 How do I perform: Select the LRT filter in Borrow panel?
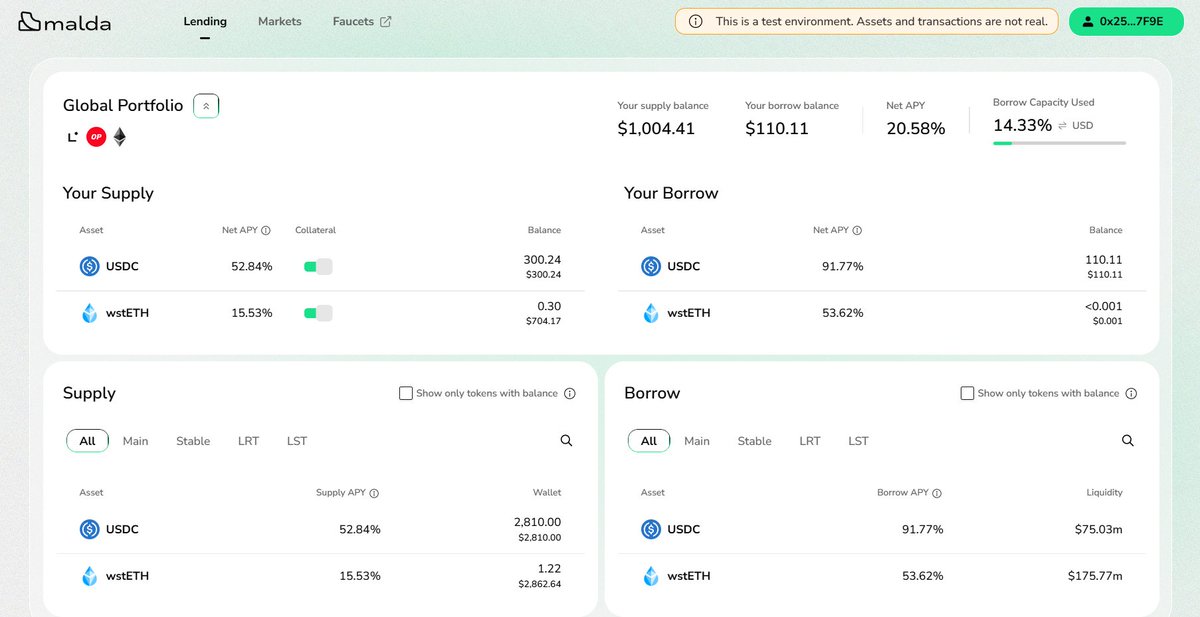810,441
